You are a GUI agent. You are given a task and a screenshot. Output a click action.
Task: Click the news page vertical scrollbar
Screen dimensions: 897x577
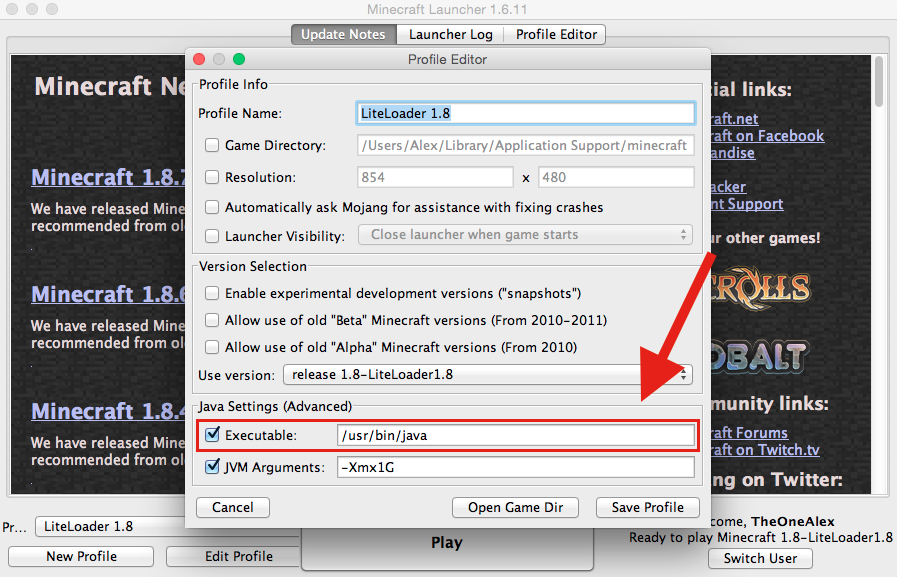[879, 82]
